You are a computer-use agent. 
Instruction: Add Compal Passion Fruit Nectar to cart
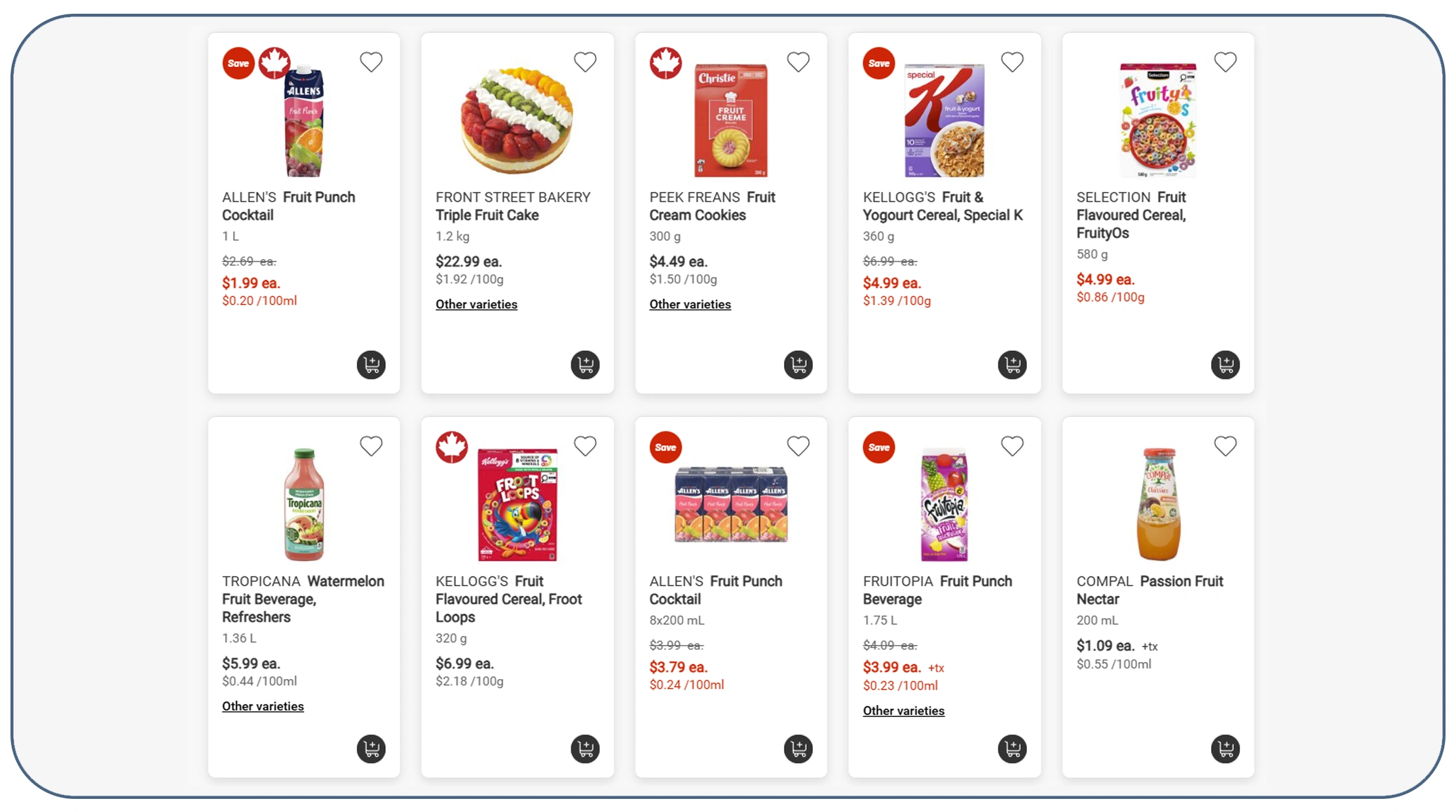click(x=1225, y=748)
